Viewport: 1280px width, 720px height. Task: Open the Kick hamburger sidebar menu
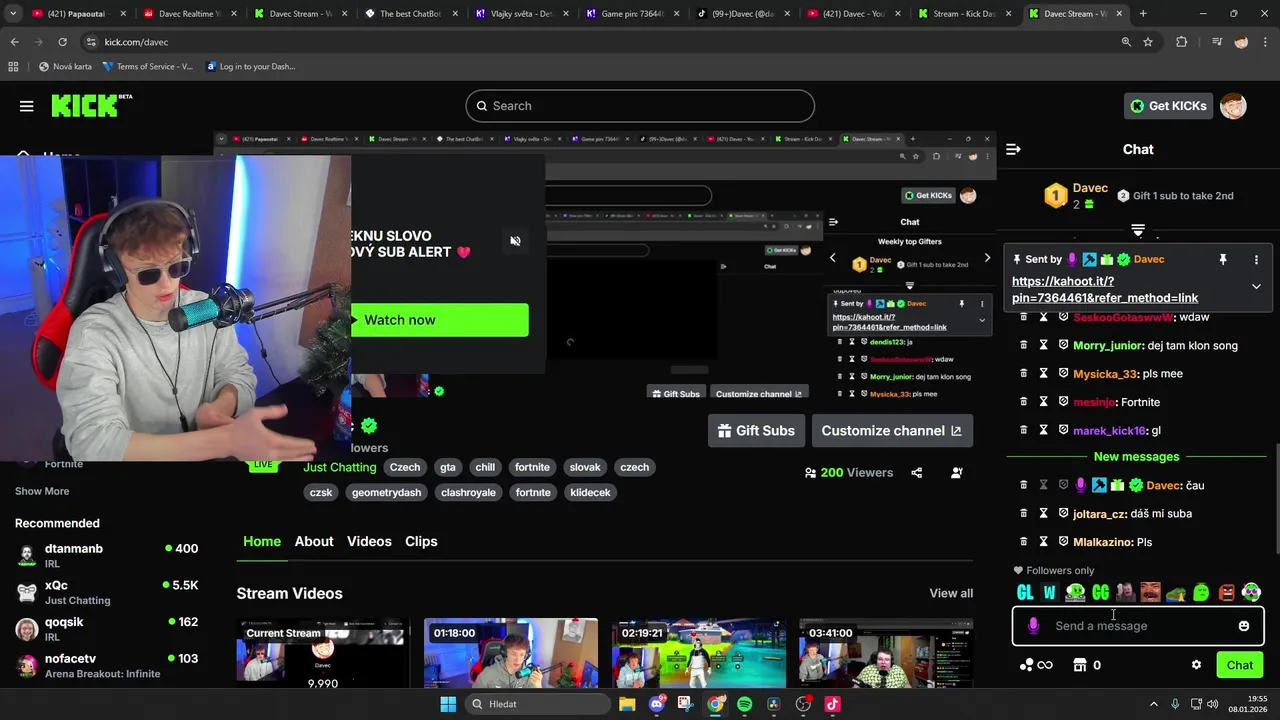[x=27, y=106]
